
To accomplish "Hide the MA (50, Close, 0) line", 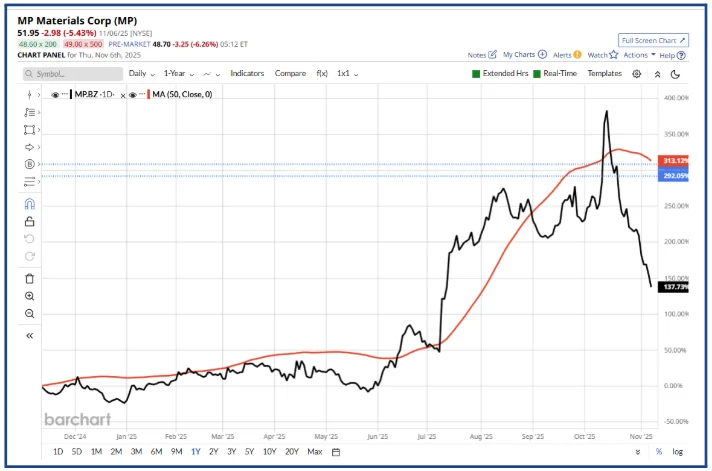I will pos(134,95).
